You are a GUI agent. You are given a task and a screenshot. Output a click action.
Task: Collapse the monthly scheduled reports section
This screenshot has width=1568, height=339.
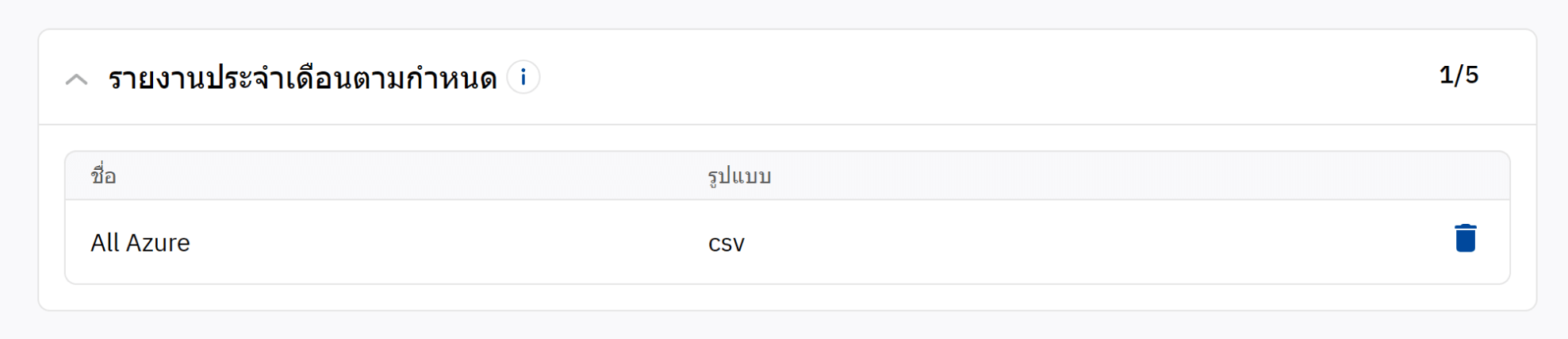click(77, 79)
